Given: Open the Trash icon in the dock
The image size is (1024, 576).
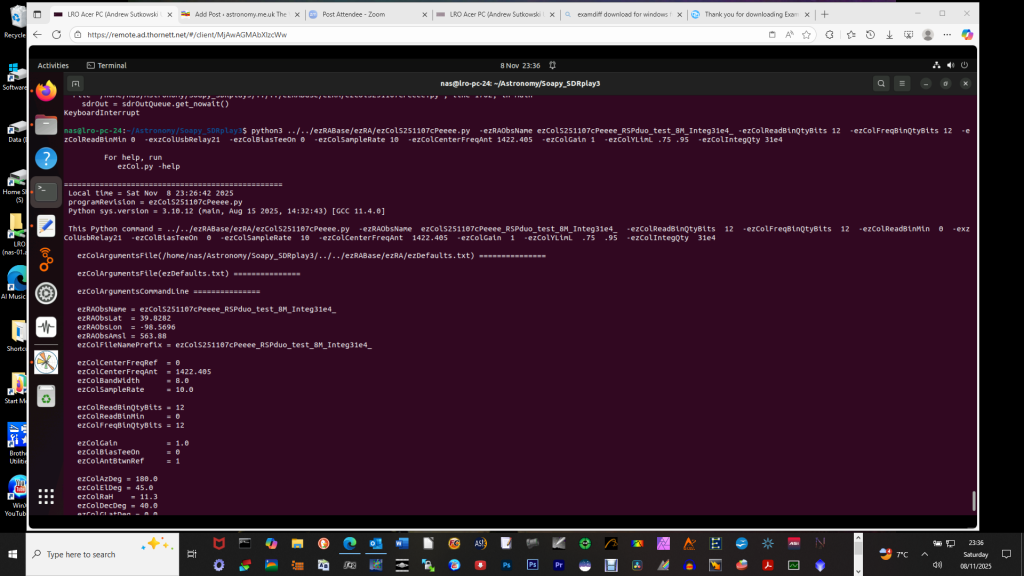Looking at the screenshot, I should [46, 397].
